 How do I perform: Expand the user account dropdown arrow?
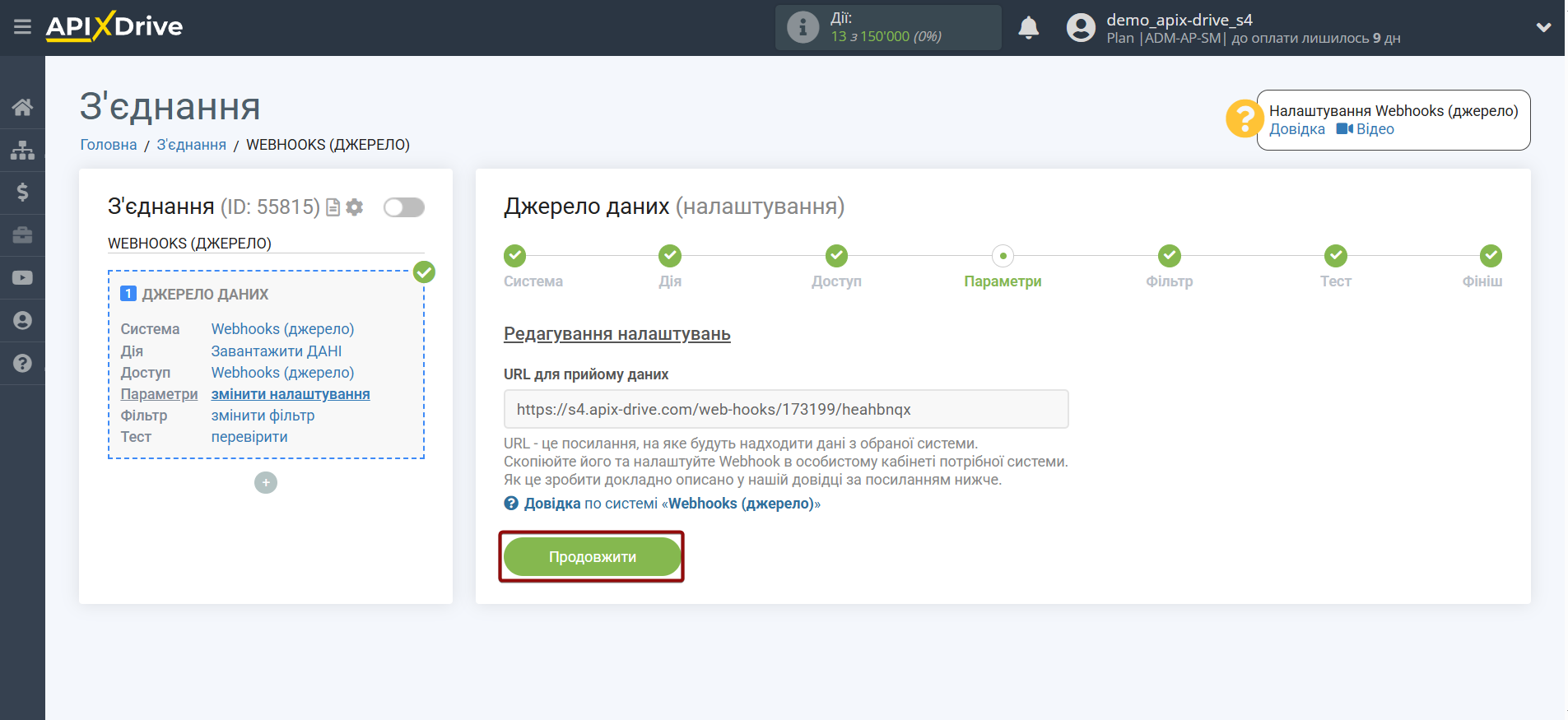tap(1543, 27)
